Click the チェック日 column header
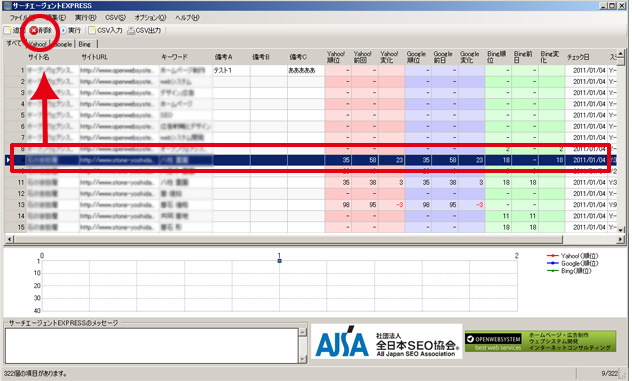Image resolution: width=632 pixels, height=381 pixels. pos(586,57)
